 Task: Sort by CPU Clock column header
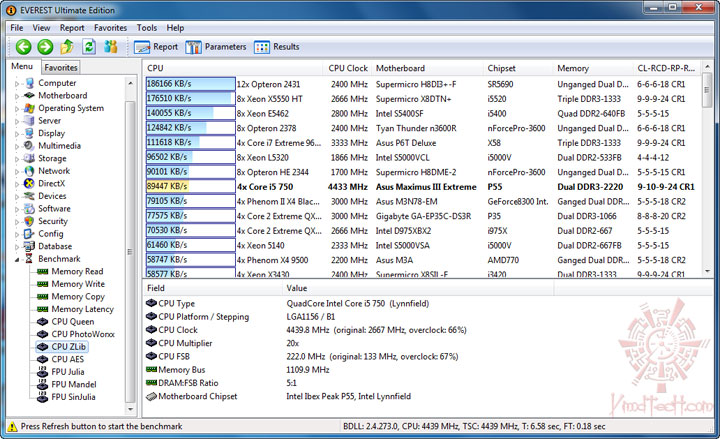(x=348, y=68)
